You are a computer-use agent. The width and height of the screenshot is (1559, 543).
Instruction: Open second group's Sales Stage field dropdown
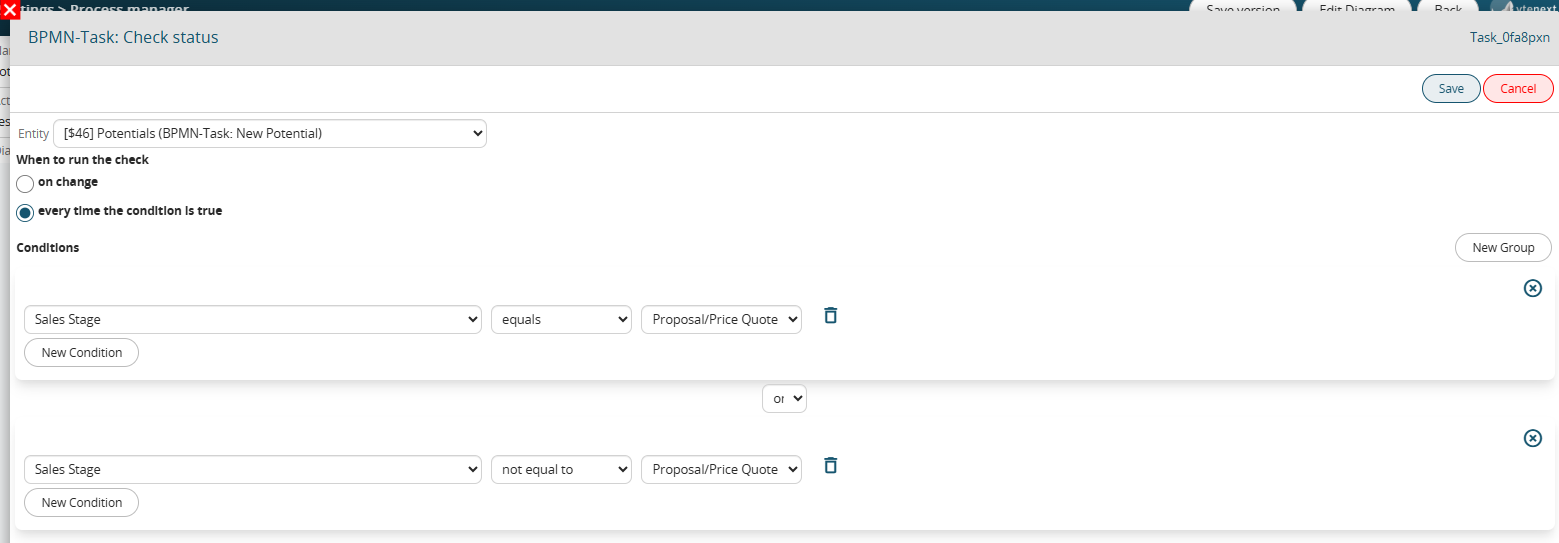coord(253,470)
